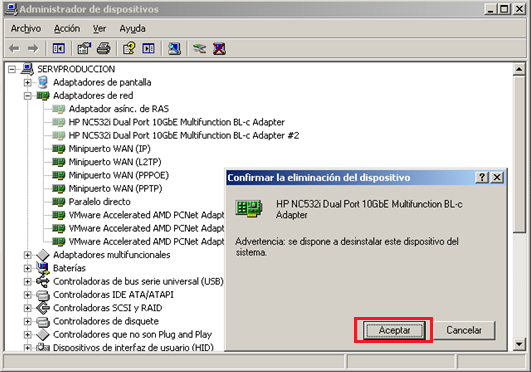This screenshot has width=531, height=372.
Task: Select Controladores que no son Plug and Play
Action: coord(132,335)
